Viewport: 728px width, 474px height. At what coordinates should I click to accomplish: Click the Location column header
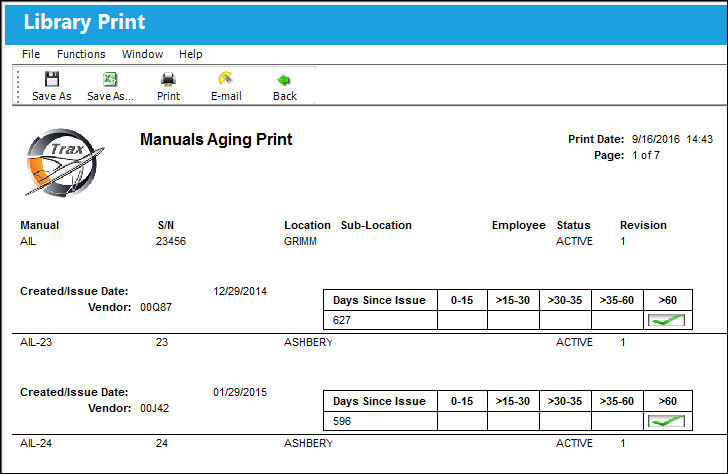click(x=307, y=225)
